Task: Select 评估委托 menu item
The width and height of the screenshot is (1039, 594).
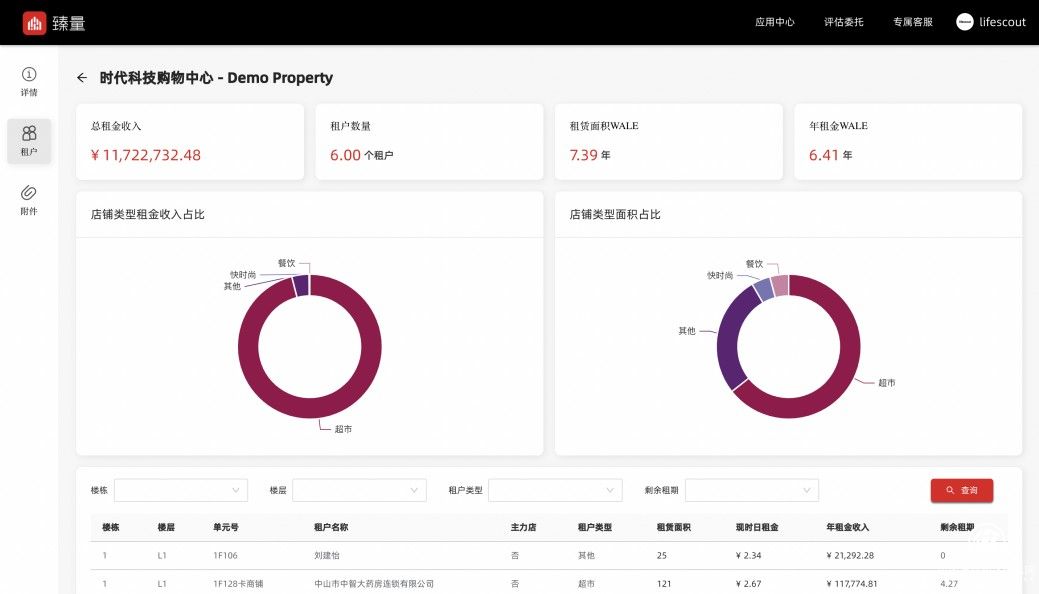Action: point(843,22)
